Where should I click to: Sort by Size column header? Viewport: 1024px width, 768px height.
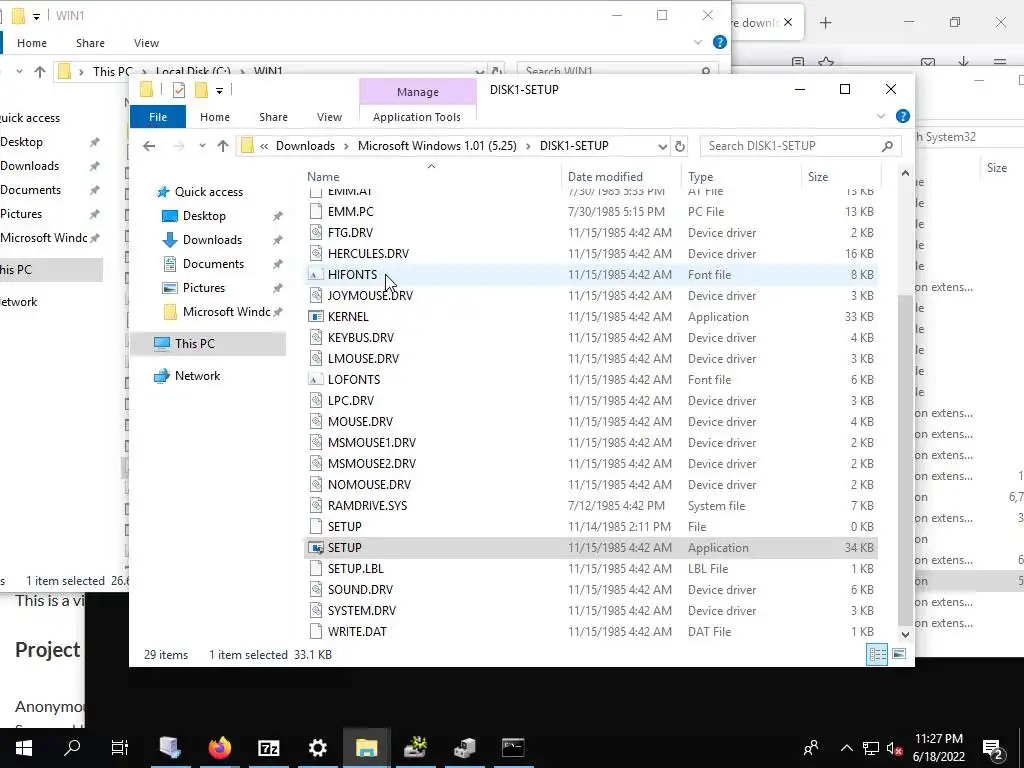(x=818, y=176)
